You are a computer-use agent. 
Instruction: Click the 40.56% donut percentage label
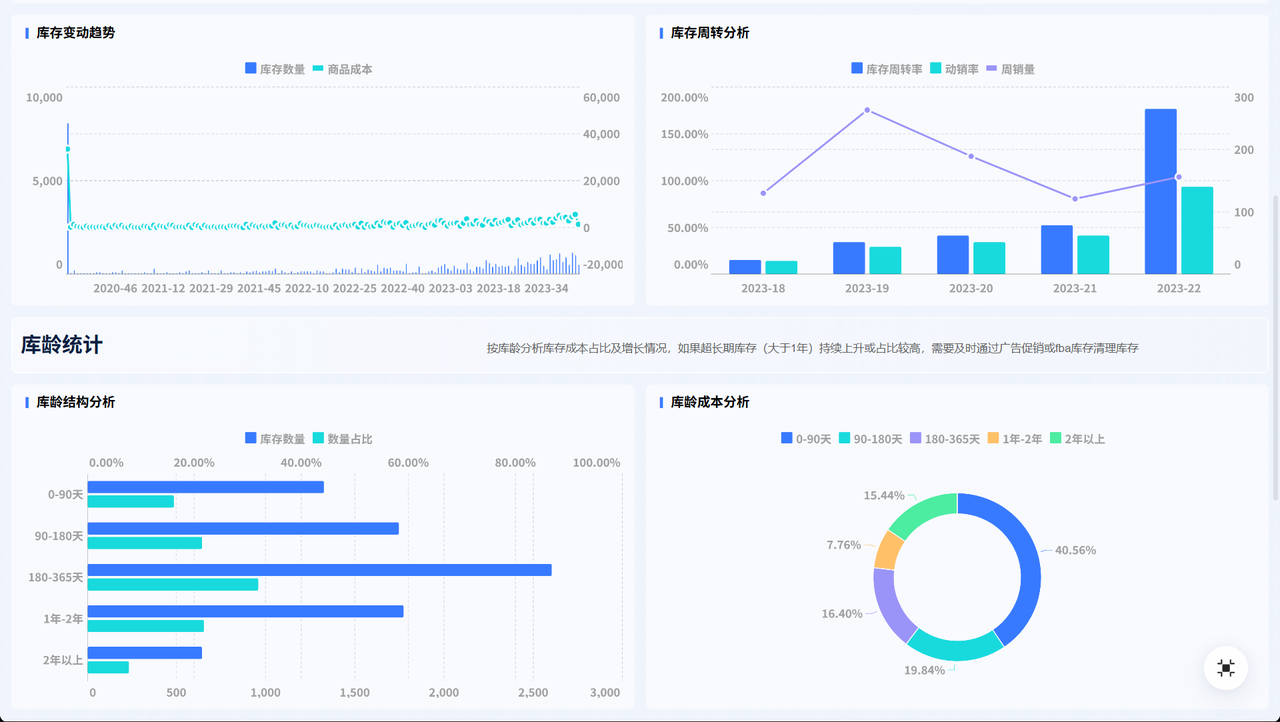click(x=1075, y=551)
